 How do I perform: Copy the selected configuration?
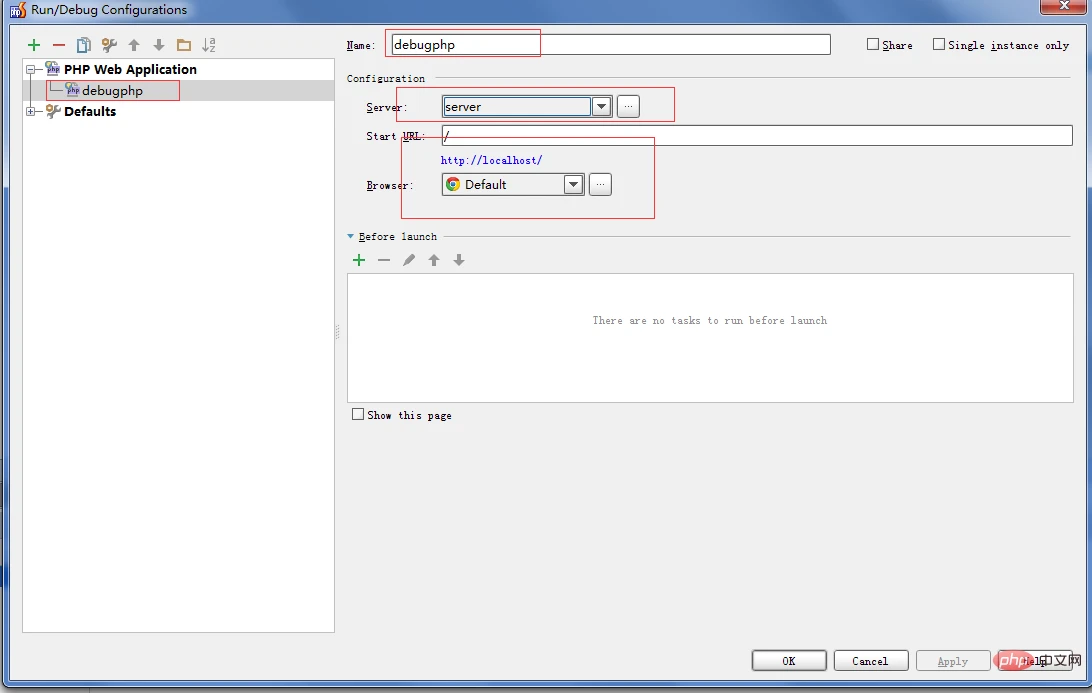click(x=84, y=45)
